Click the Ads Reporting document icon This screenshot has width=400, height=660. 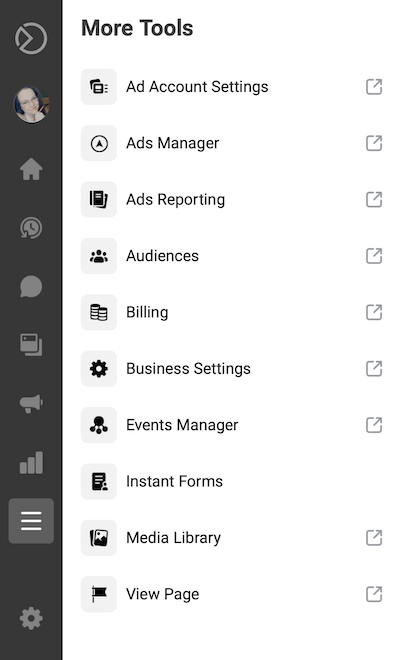point(99,200)
